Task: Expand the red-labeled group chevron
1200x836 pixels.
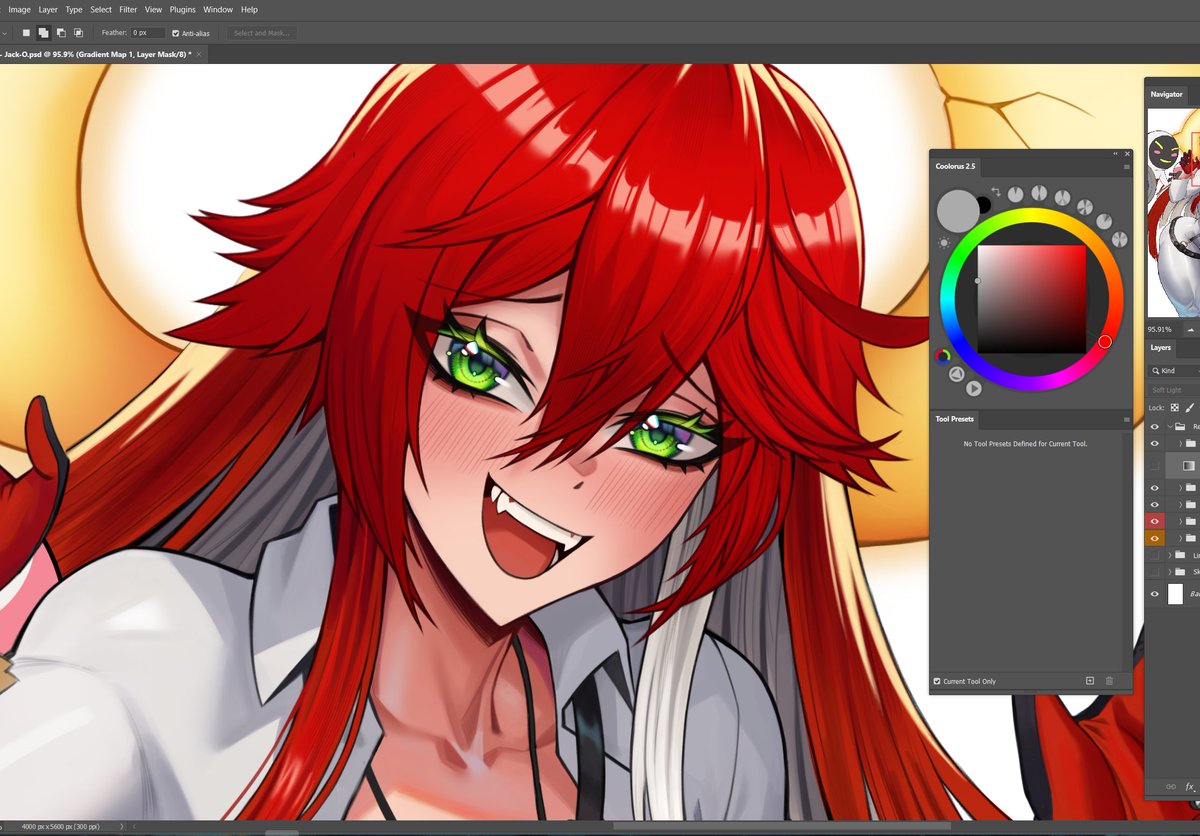Action: point(1180,521)
